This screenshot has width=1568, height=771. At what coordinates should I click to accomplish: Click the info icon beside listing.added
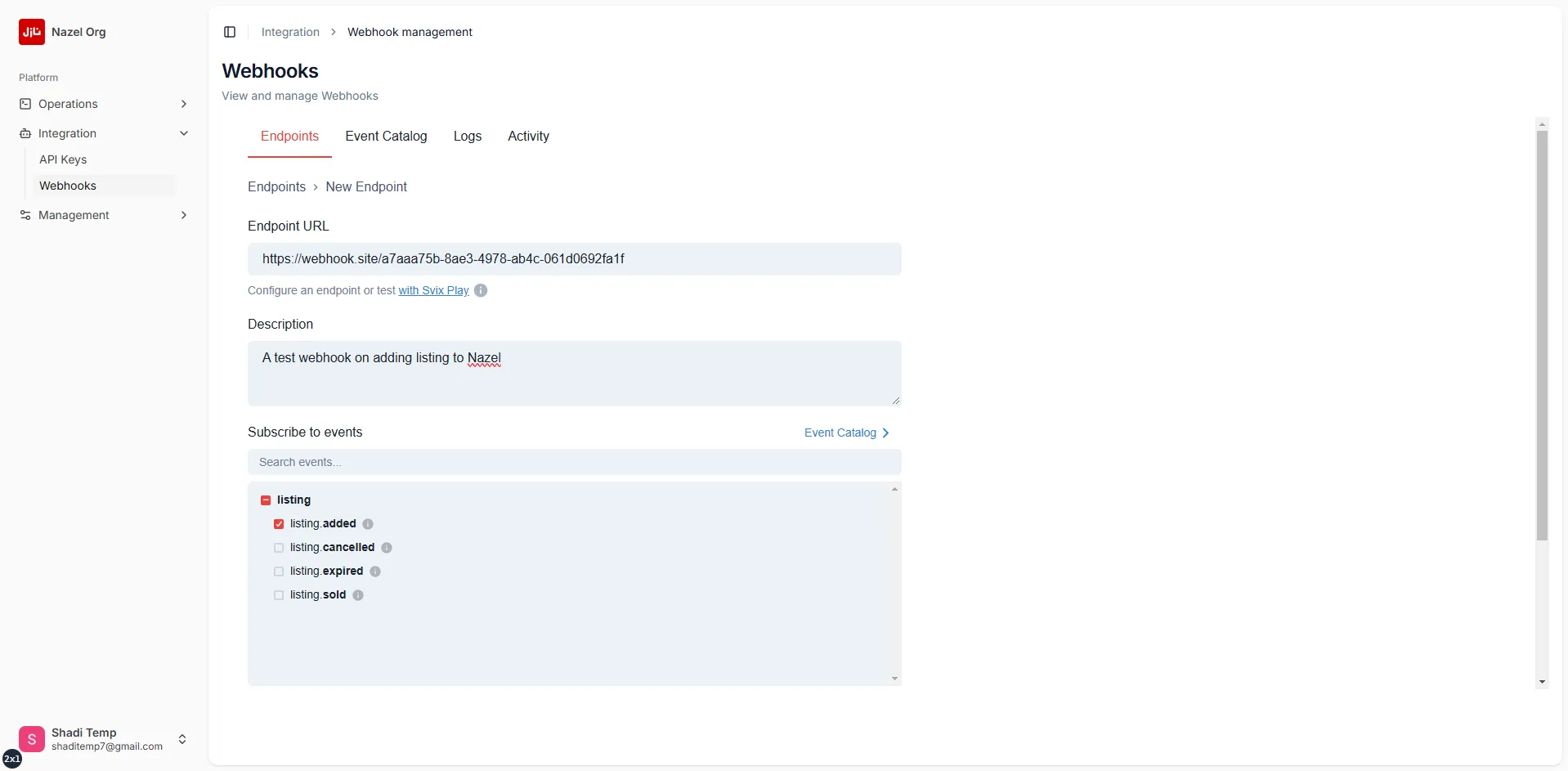pyautogui.click(x=369, y=523)
